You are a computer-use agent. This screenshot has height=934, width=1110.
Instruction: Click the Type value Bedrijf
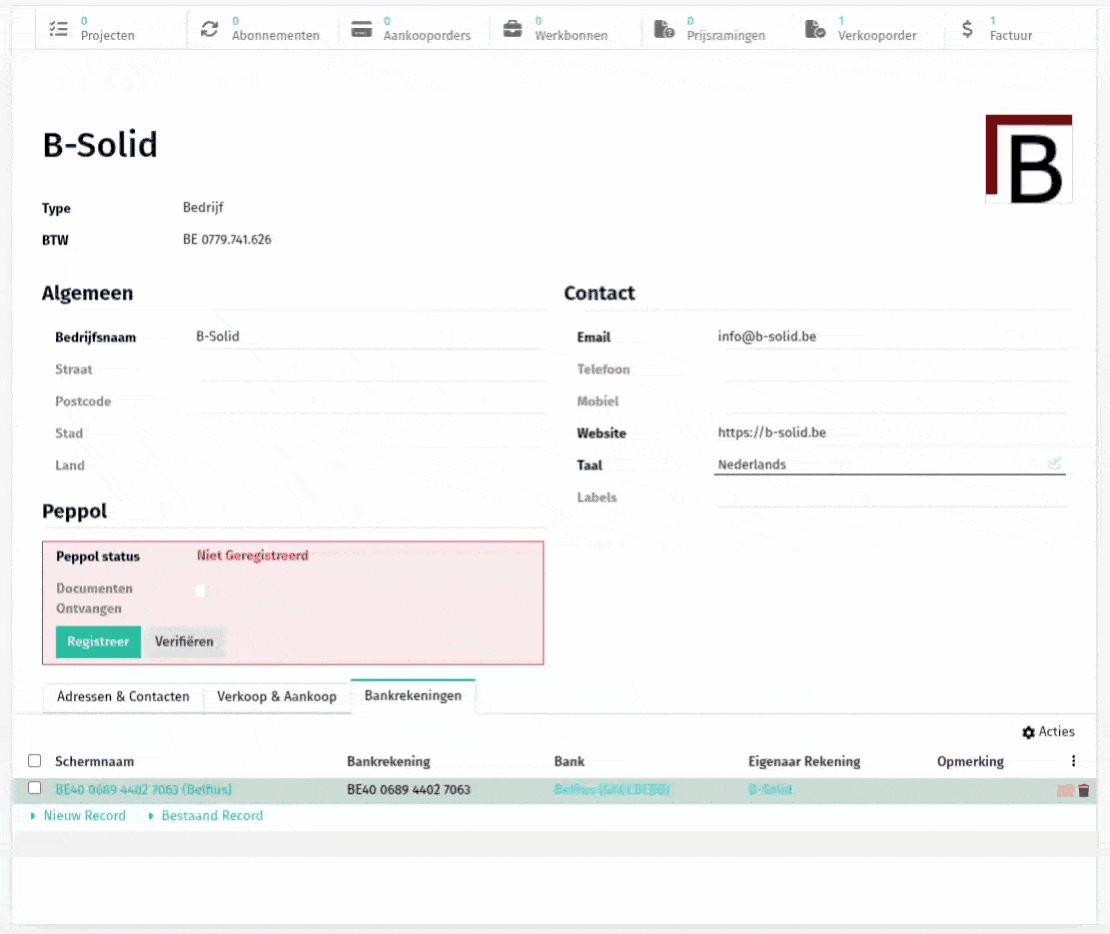point(203,207)
